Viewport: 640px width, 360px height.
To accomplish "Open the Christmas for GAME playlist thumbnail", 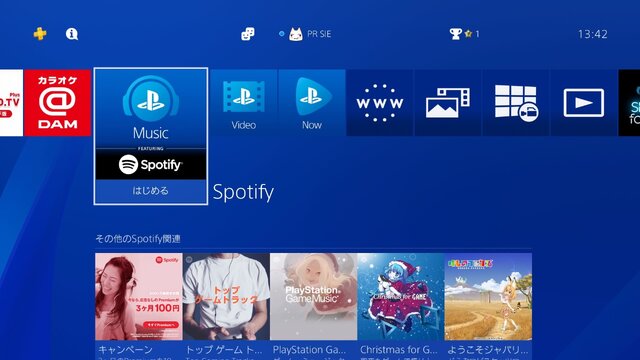I will (x=401, y=297).
